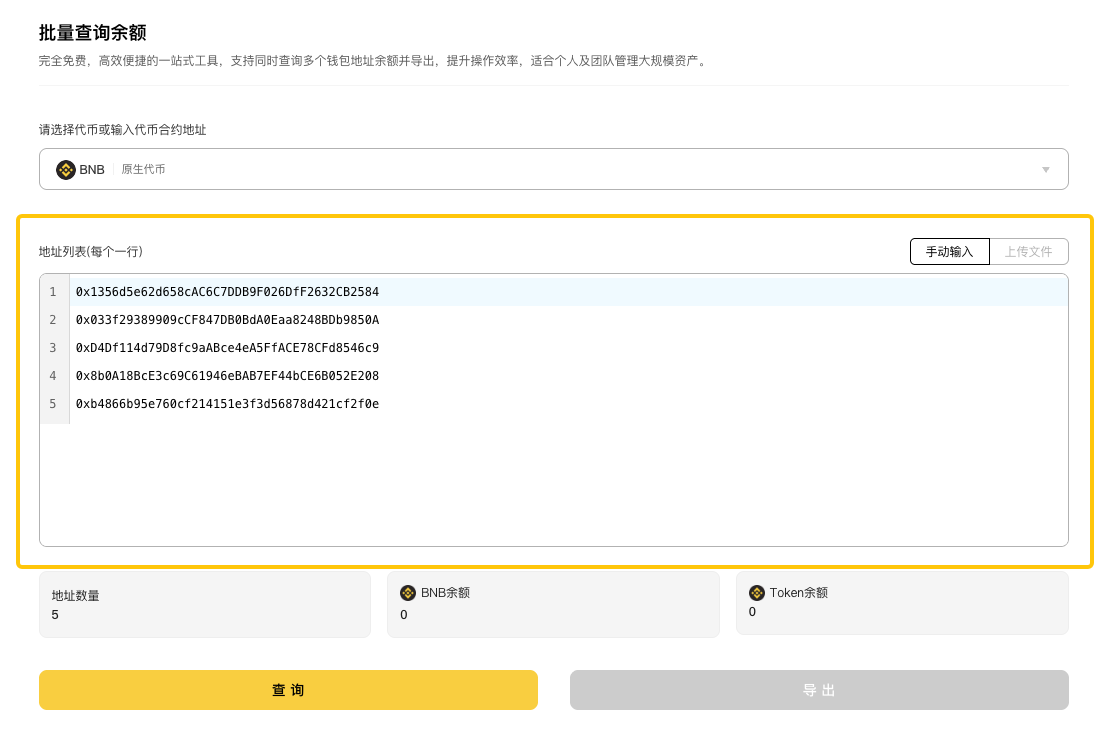
Task: Click line number 5 in editor gutter
Action: pos(53,404)
